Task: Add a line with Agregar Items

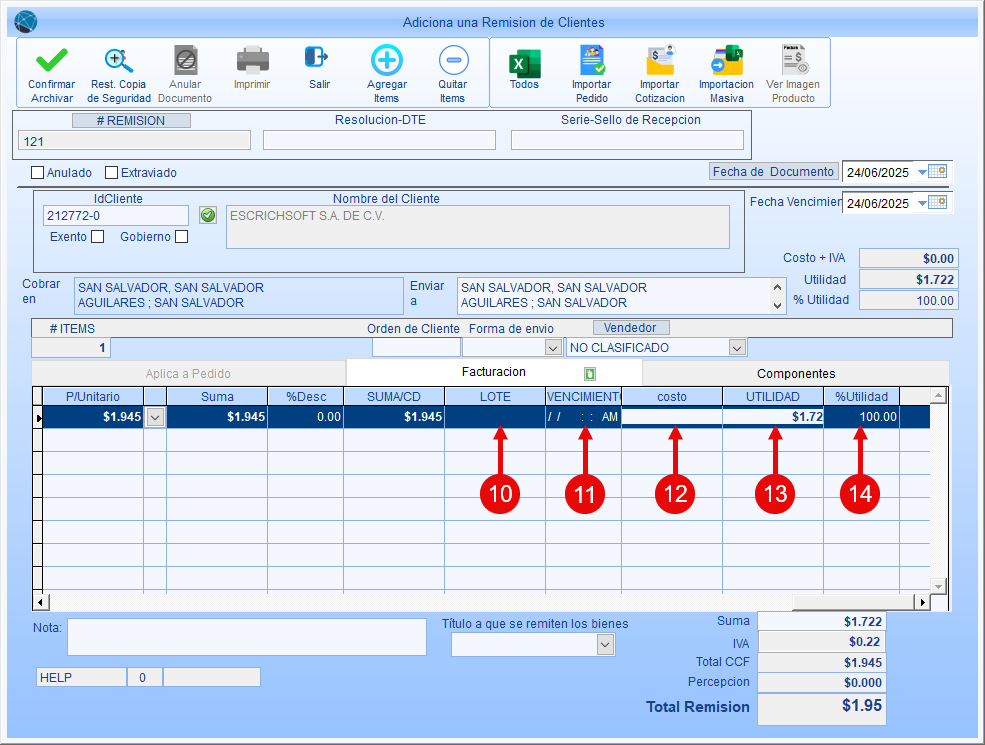Action: tap(386, 62)
